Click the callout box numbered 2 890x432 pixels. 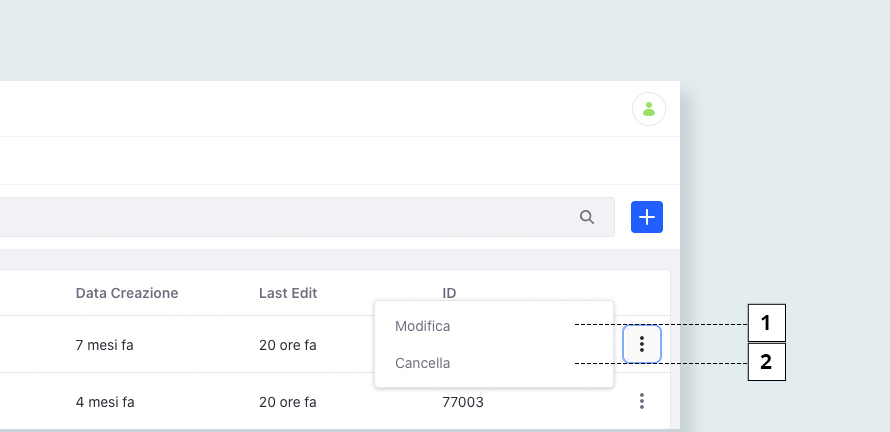[x=767, y=362]
